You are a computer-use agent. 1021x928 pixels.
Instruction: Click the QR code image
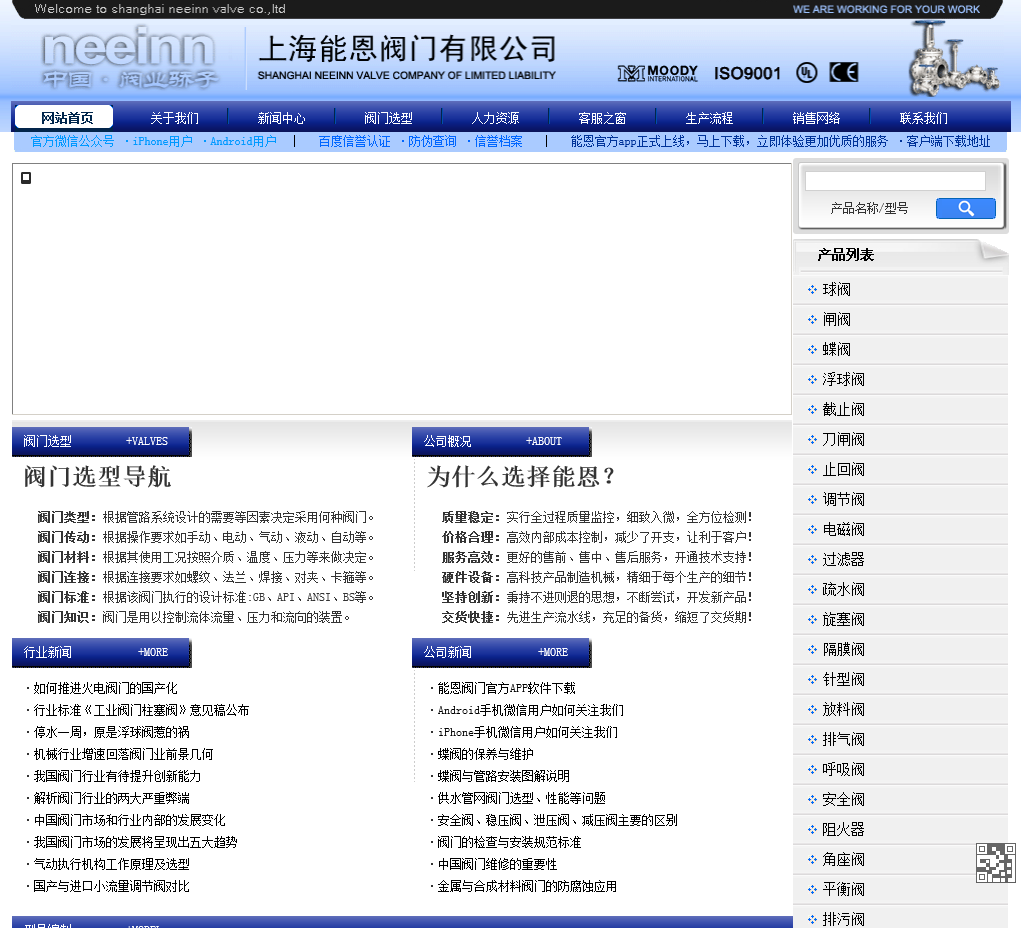click(x=996, y=863)
